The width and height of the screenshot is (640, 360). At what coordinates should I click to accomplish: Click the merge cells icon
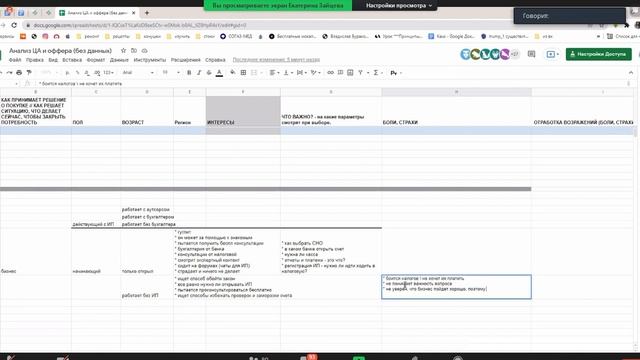click(x=254, y=73)
